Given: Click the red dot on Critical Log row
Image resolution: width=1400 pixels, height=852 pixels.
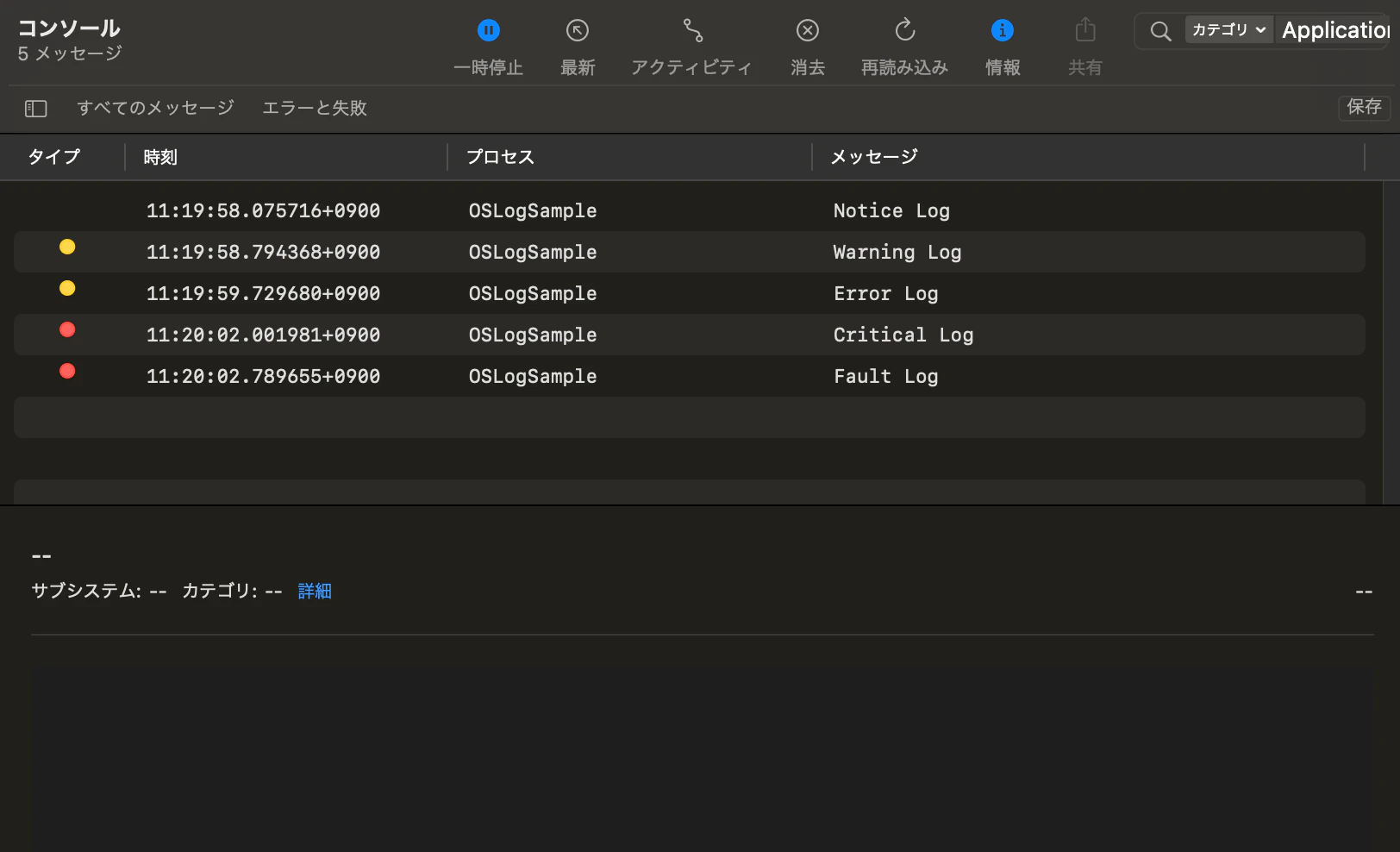Looking at the screenshot, I should pyautogui.click(x=67, y=330).
